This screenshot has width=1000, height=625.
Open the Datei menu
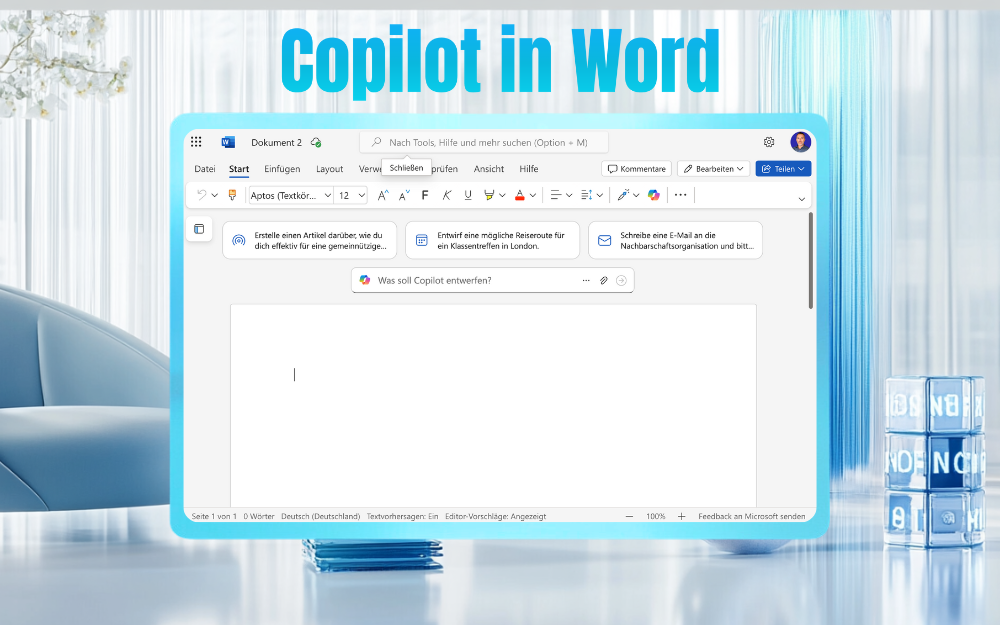click(205, 168)
